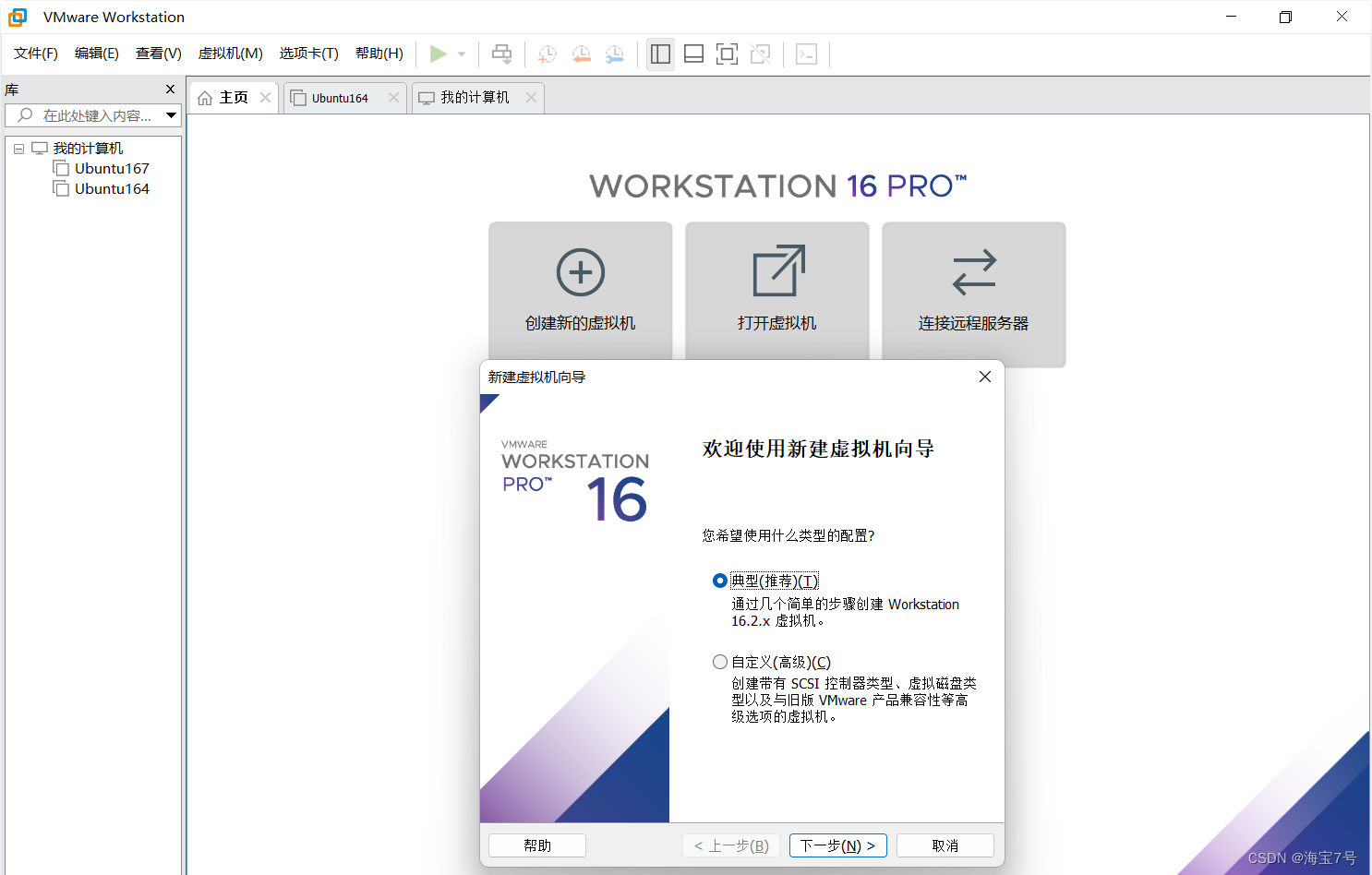
Task: Click the green Power On play icon
Action: (x=439, y=54)
